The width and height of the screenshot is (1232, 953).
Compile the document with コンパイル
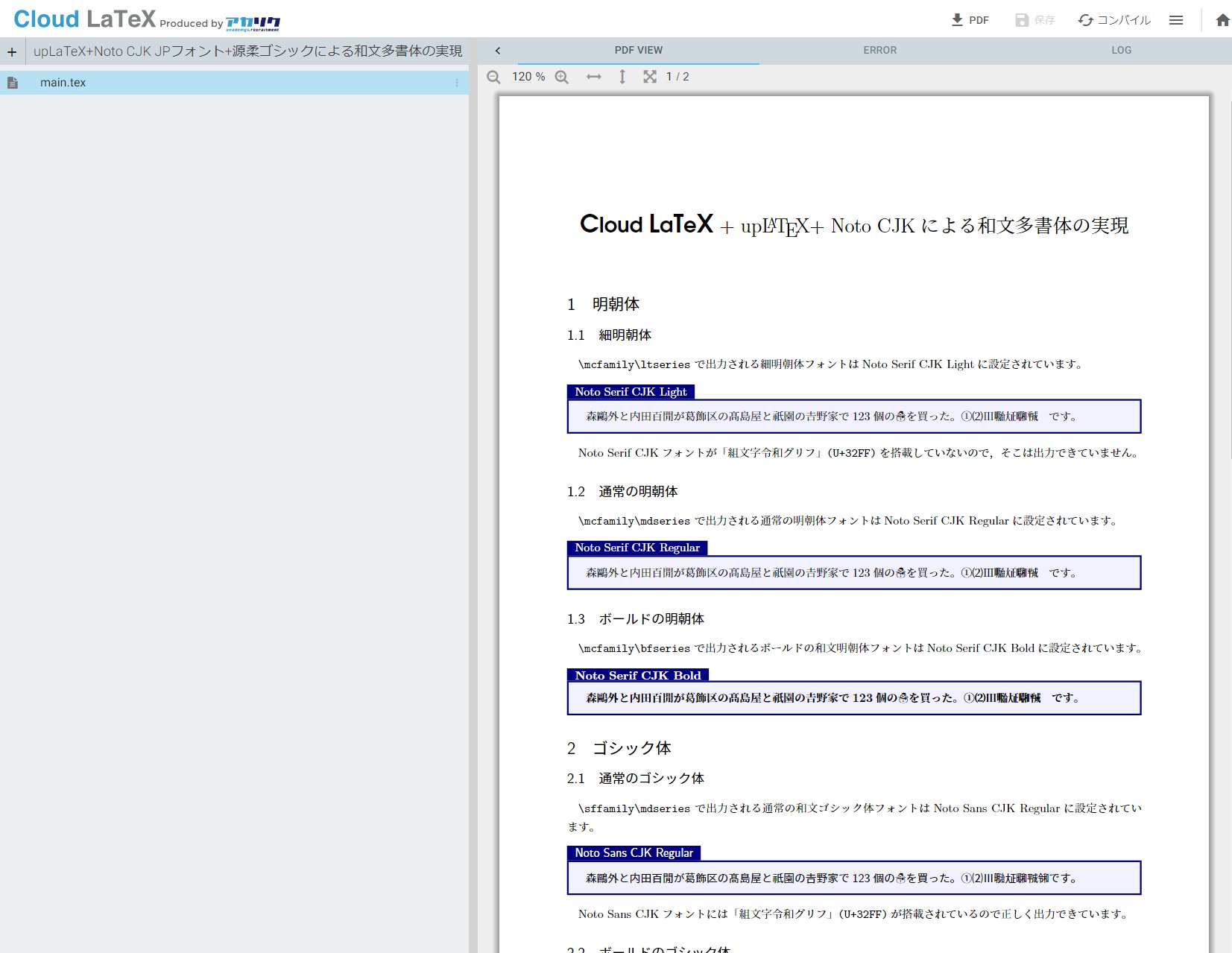click(x=1114, y=20)
